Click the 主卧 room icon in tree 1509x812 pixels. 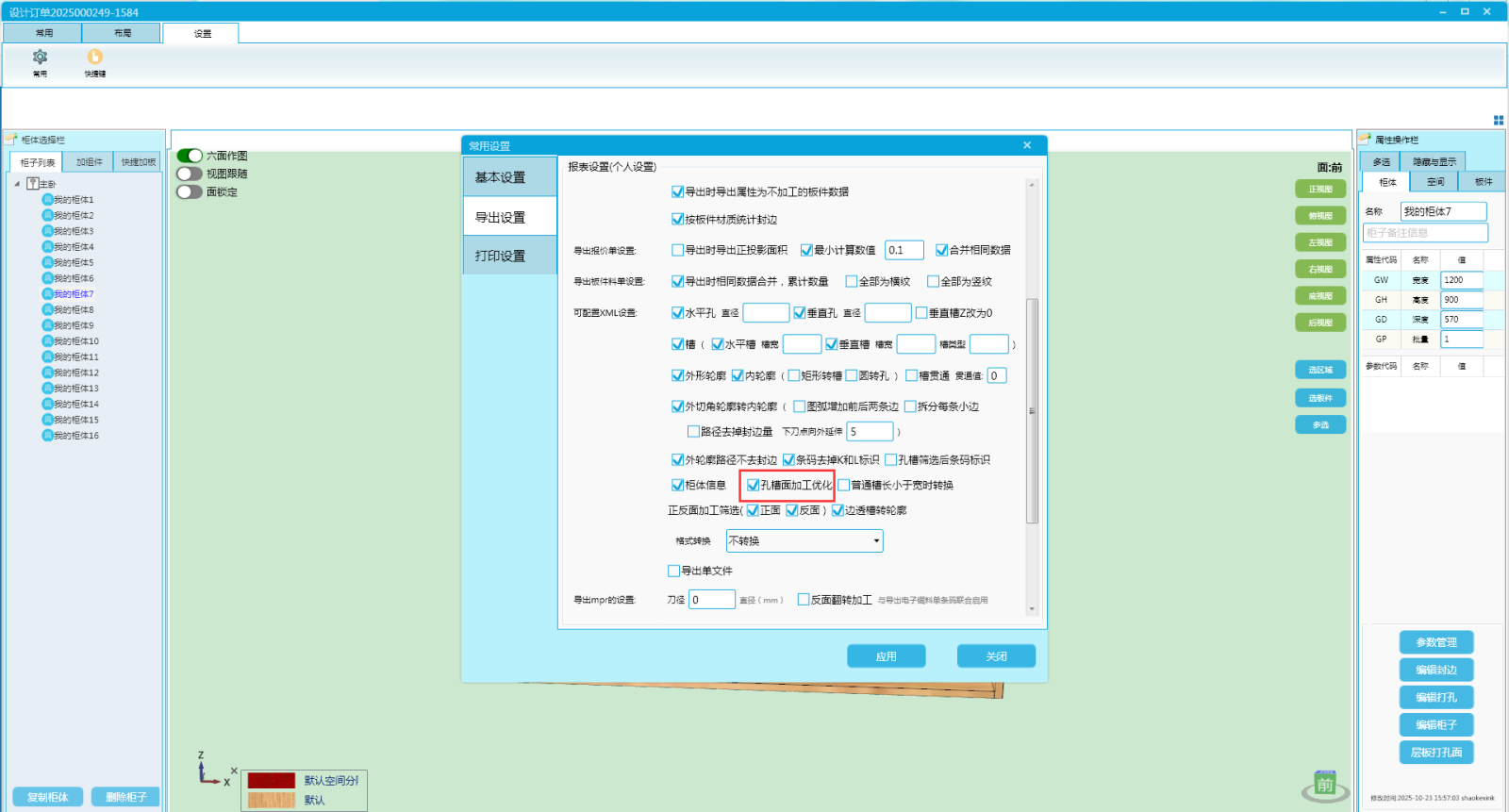33,184
